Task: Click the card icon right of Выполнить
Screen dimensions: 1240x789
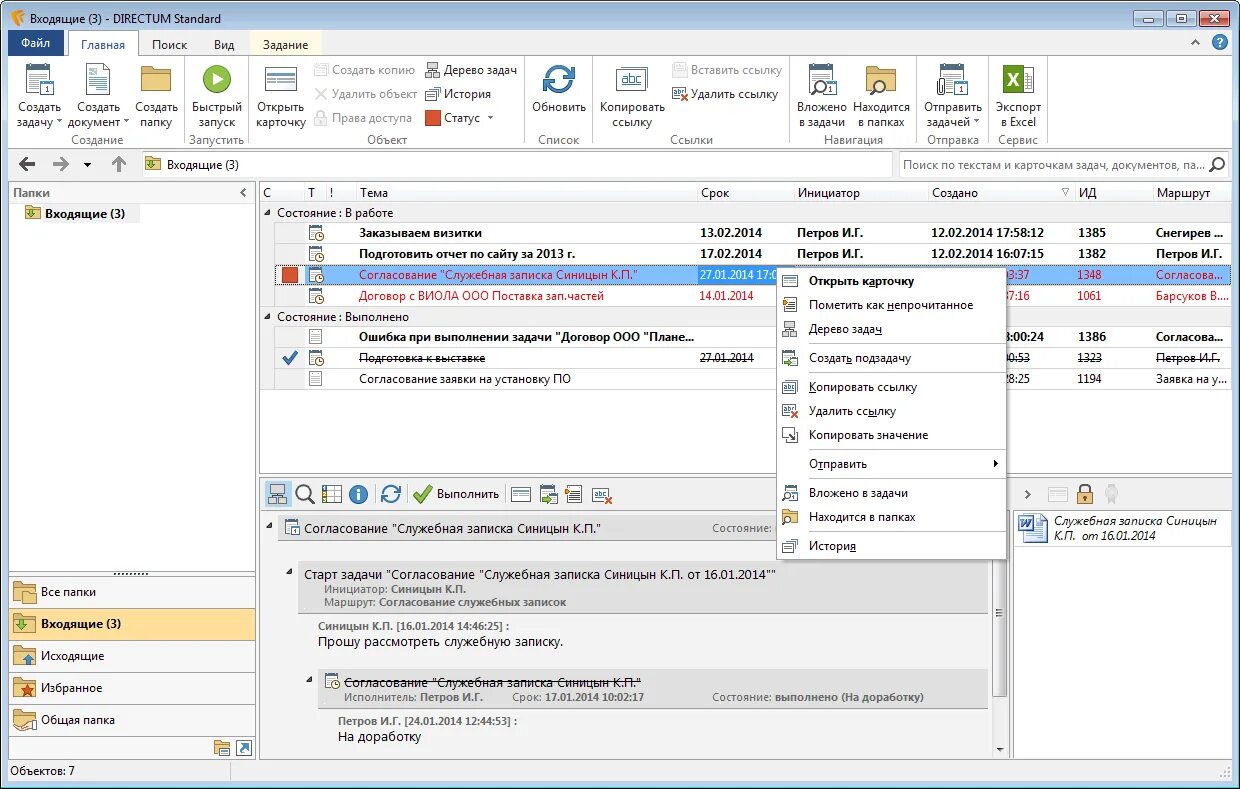Action: pyautogui.click(x=520, y=494)
